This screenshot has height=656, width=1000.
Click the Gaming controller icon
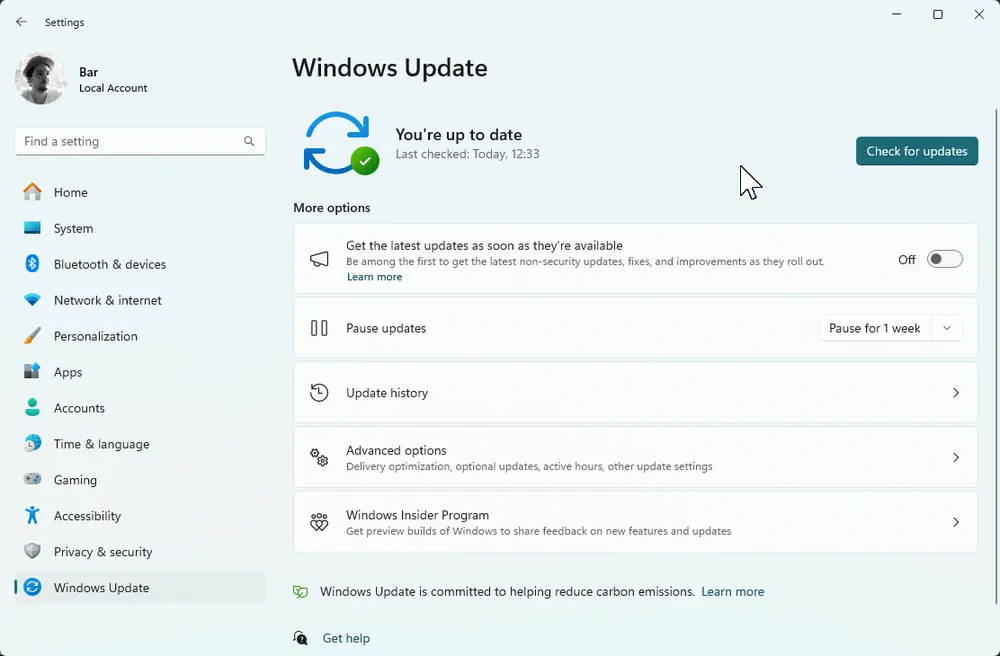tap(32, 479)
